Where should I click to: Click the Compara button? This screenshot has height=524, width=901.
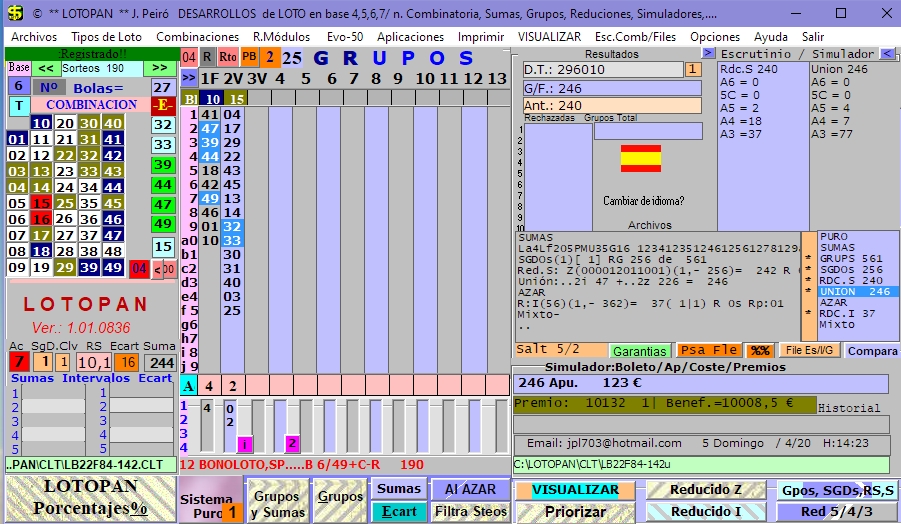tap(872, 350)
